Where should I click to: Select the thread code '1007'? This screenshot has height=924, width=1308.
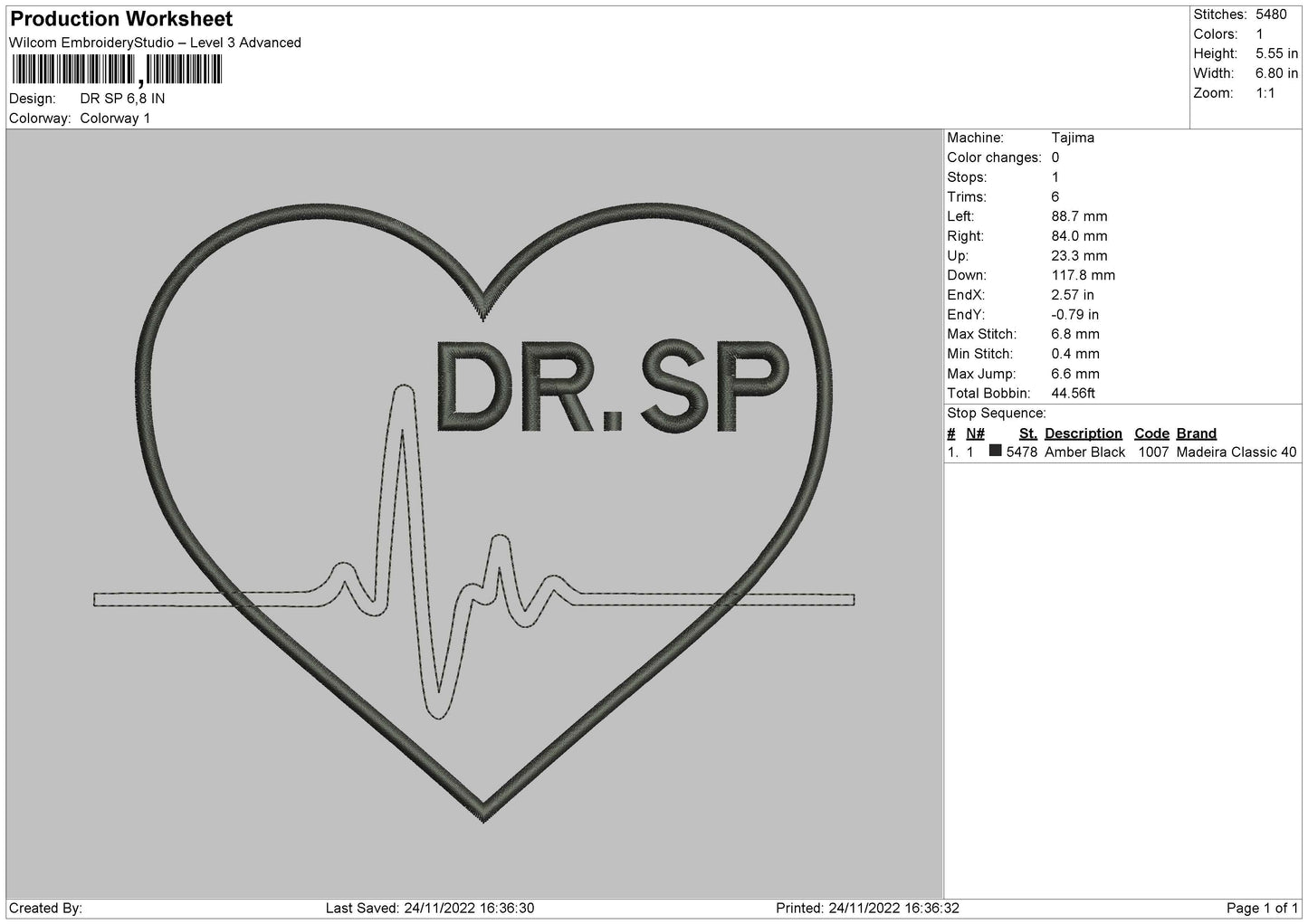click(1153, 452)
